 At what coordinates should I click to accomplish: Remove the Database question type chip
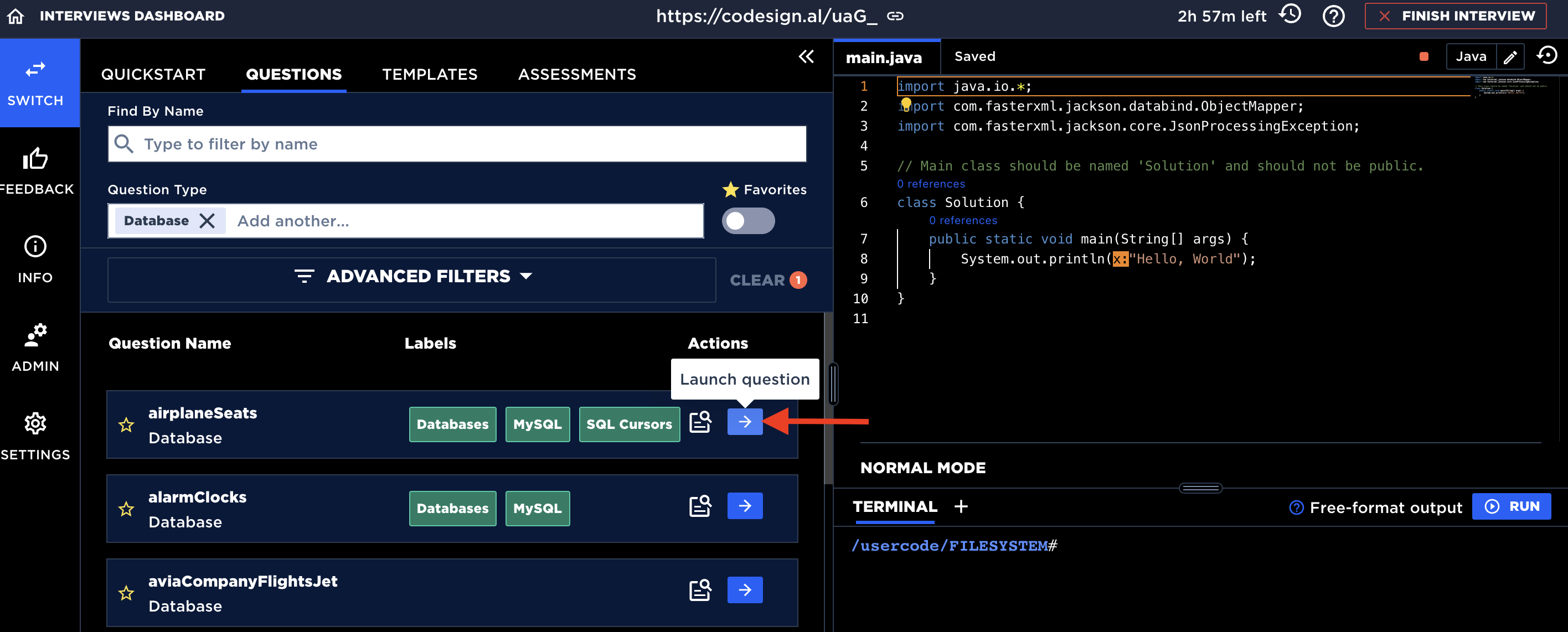[207, 221]
